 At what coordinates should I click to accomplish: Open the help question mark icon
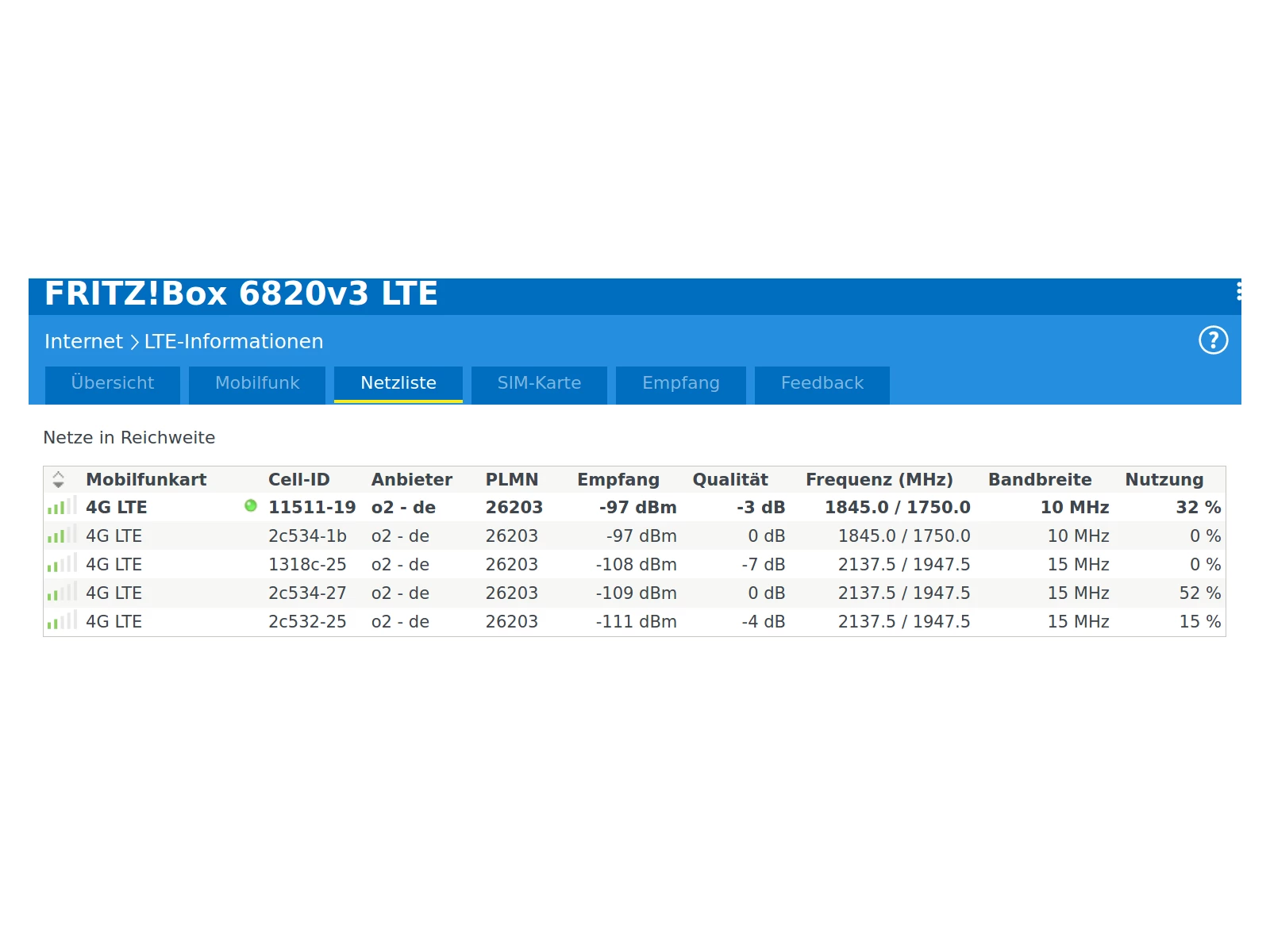point(1213,340)
